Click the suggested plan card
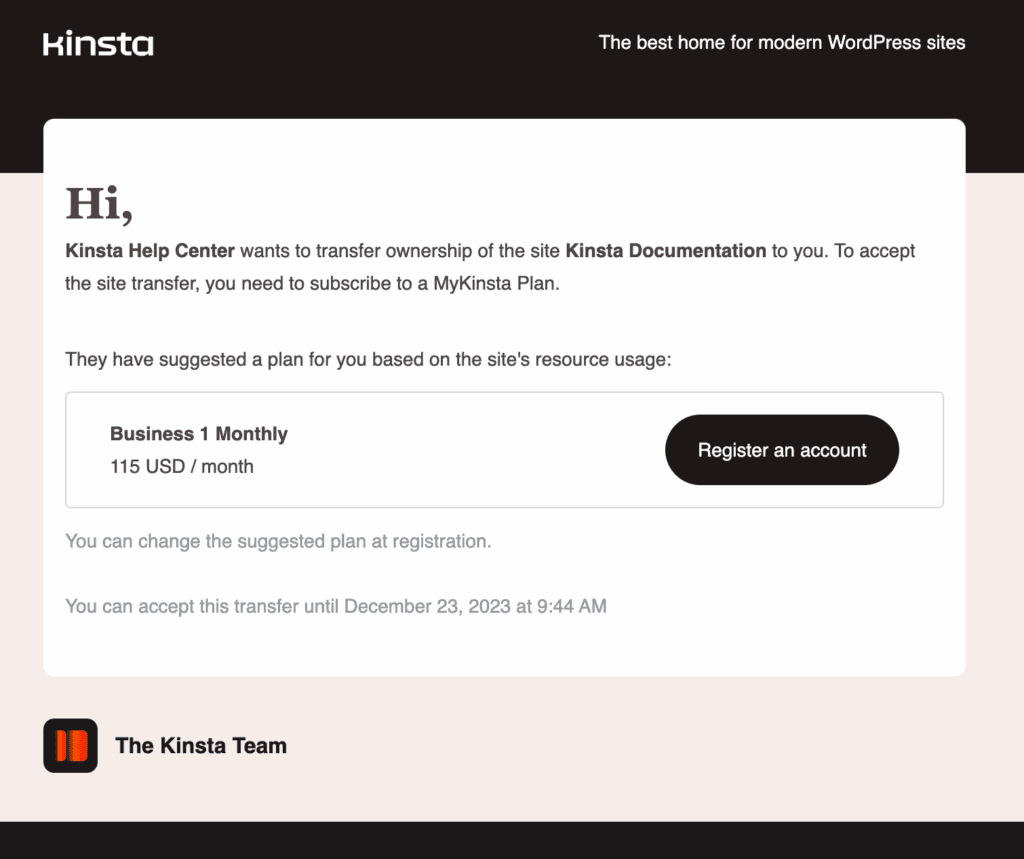The height and width of the screenshot is (859, 1024). click(x=504, y=450)
